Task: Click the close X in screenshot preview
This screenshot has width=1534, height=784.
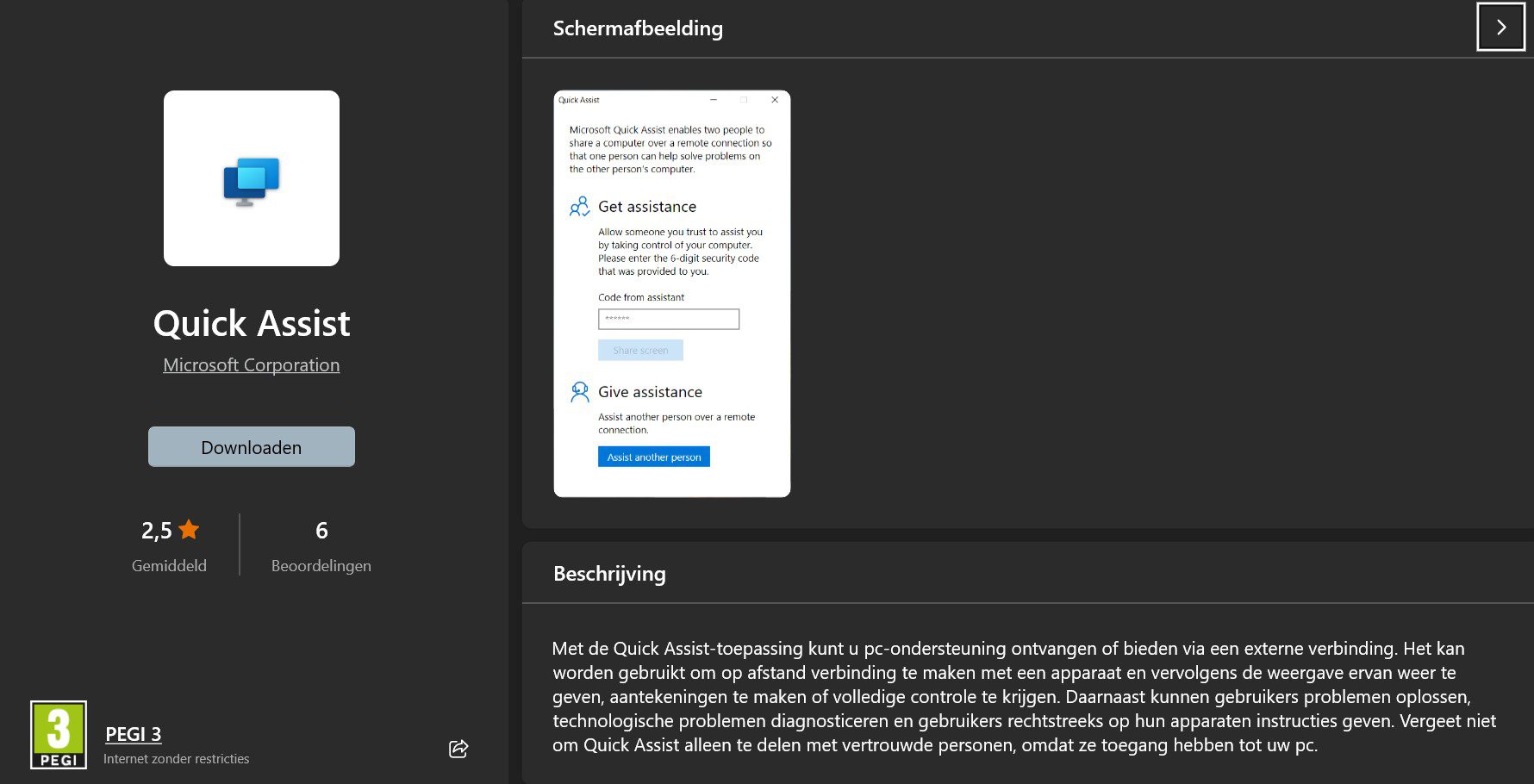Action: coord(775,100)
